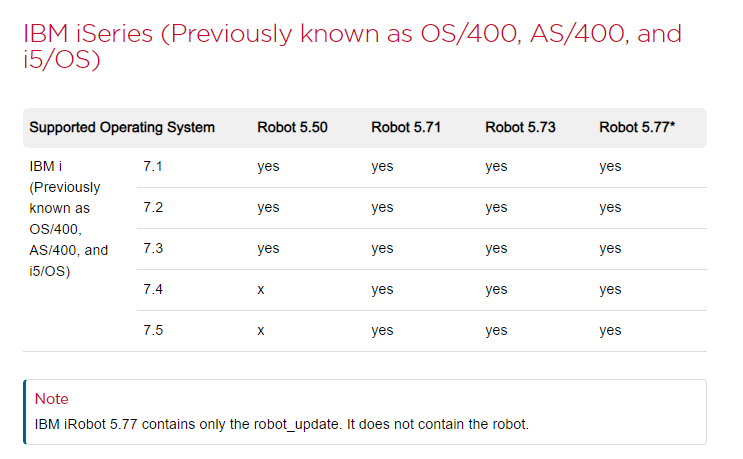Click the Robot 5.50 column header

[x=292, y=127]
